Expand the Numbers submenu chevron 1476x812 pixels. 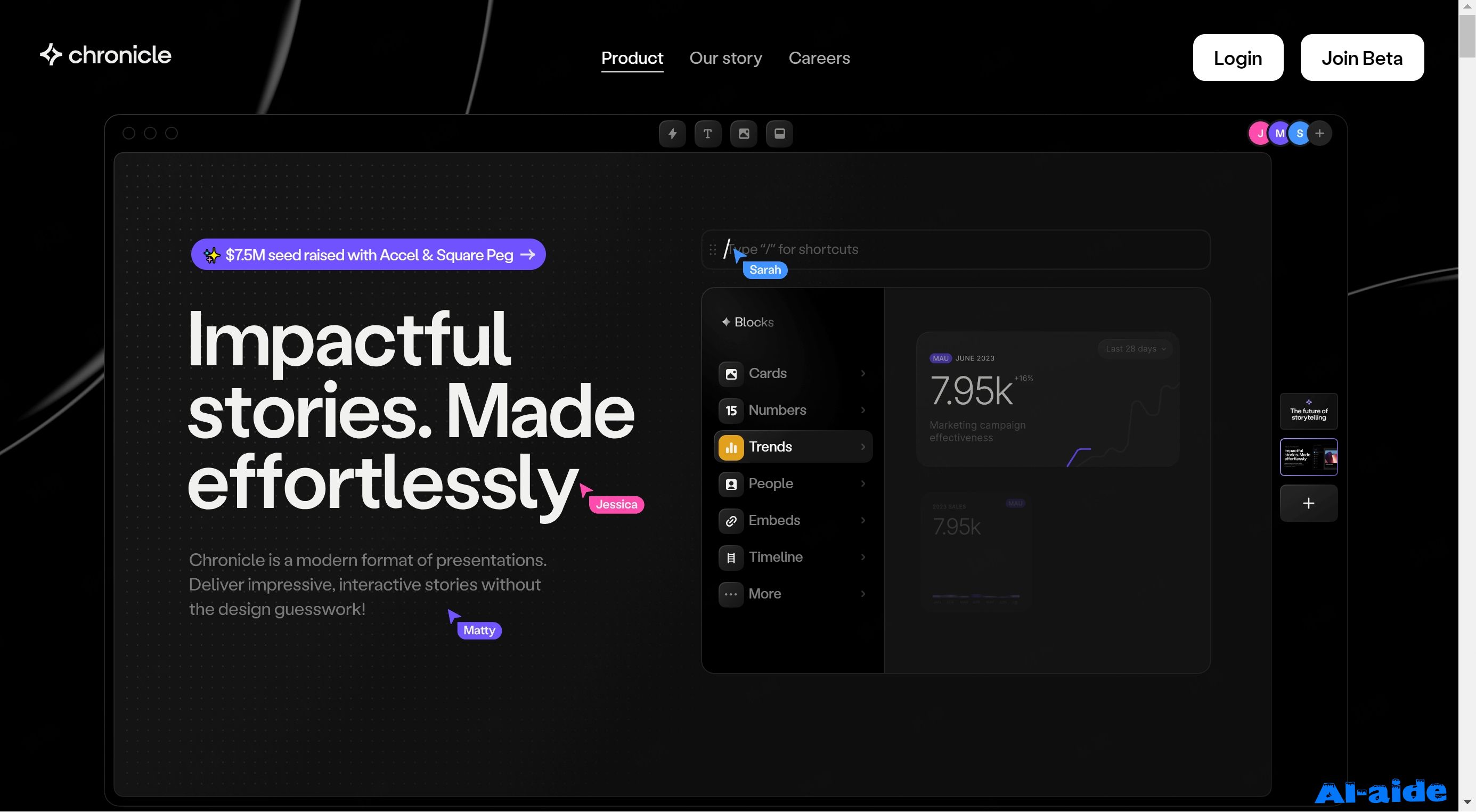coord(863,410)
